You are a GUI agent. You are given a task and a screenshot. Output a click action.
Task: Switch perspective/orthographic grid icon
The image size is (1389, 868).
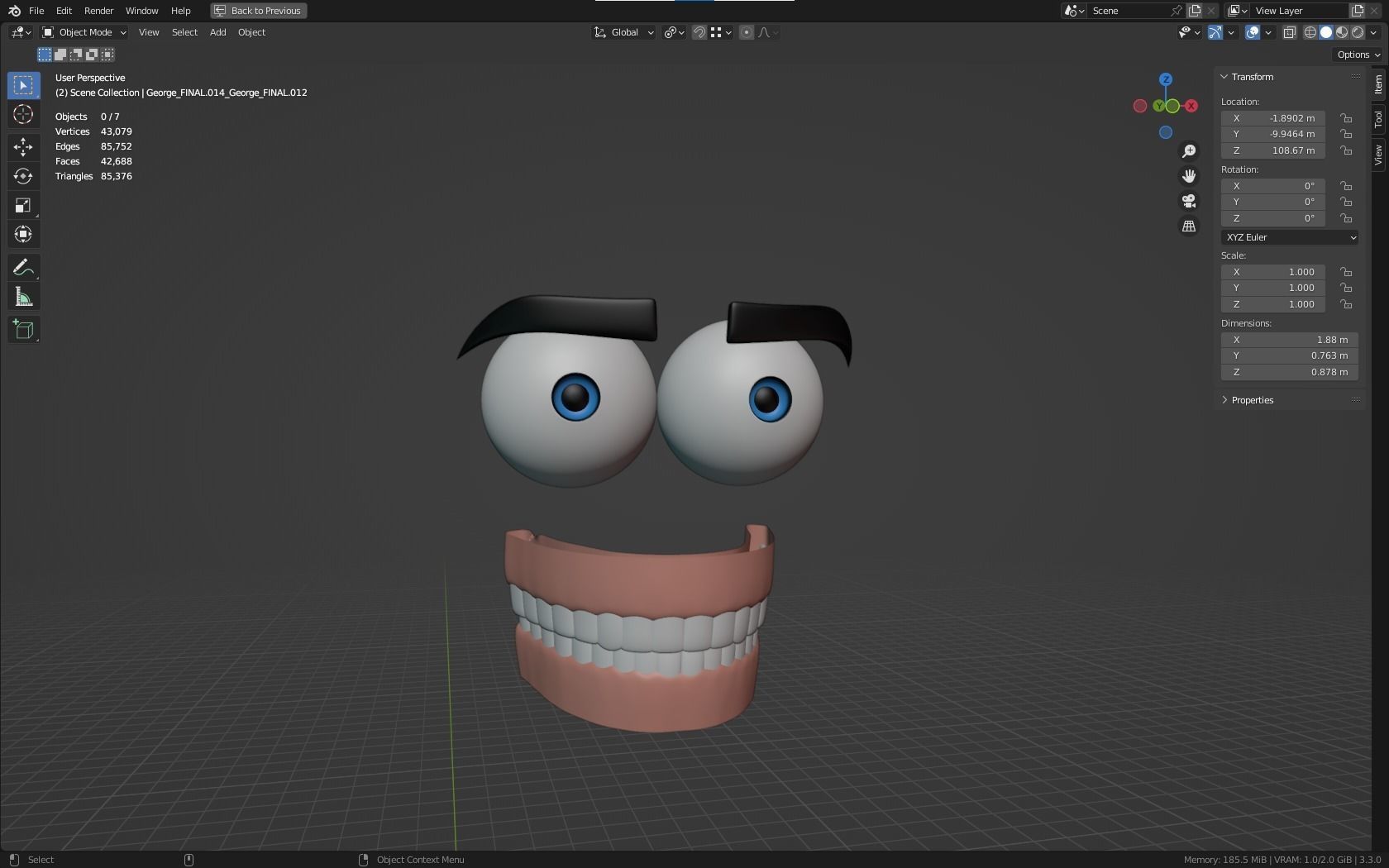[1189, 226]
